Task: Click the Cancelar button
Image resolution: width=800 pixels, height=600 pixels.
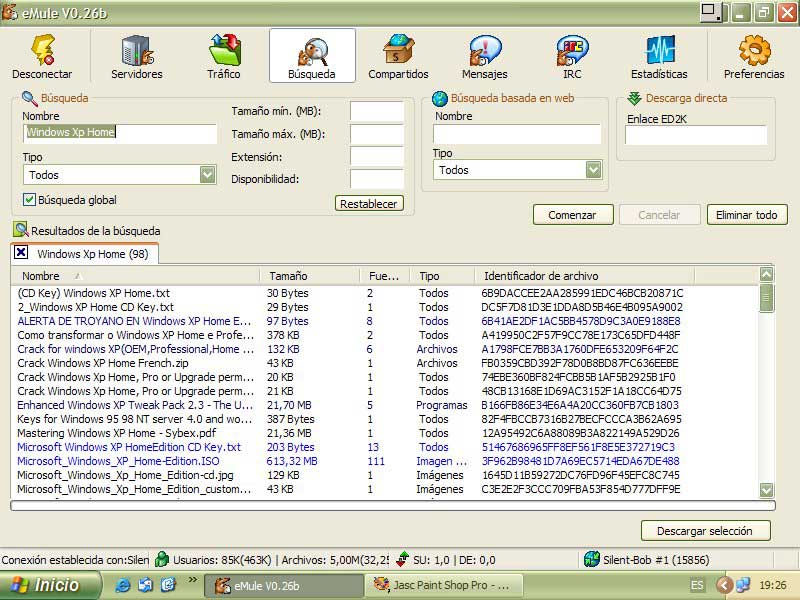Action: click(659, 215)
